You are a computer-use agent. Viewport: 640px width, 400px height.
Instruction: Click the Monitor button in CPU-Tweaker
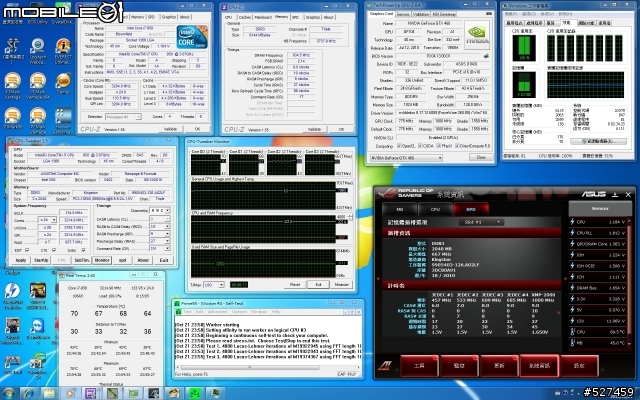point(102,260)
